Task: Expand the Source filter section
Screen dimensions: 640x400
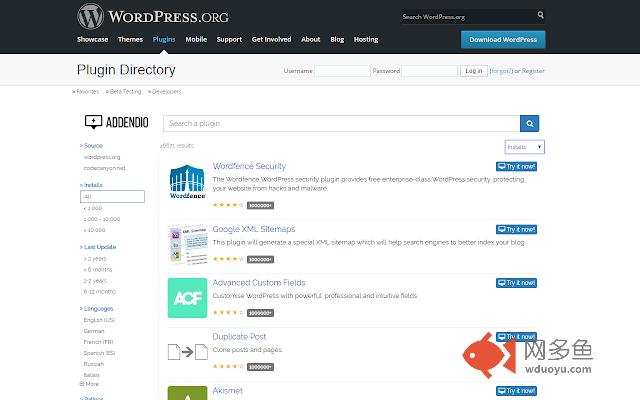Action: 91,146
